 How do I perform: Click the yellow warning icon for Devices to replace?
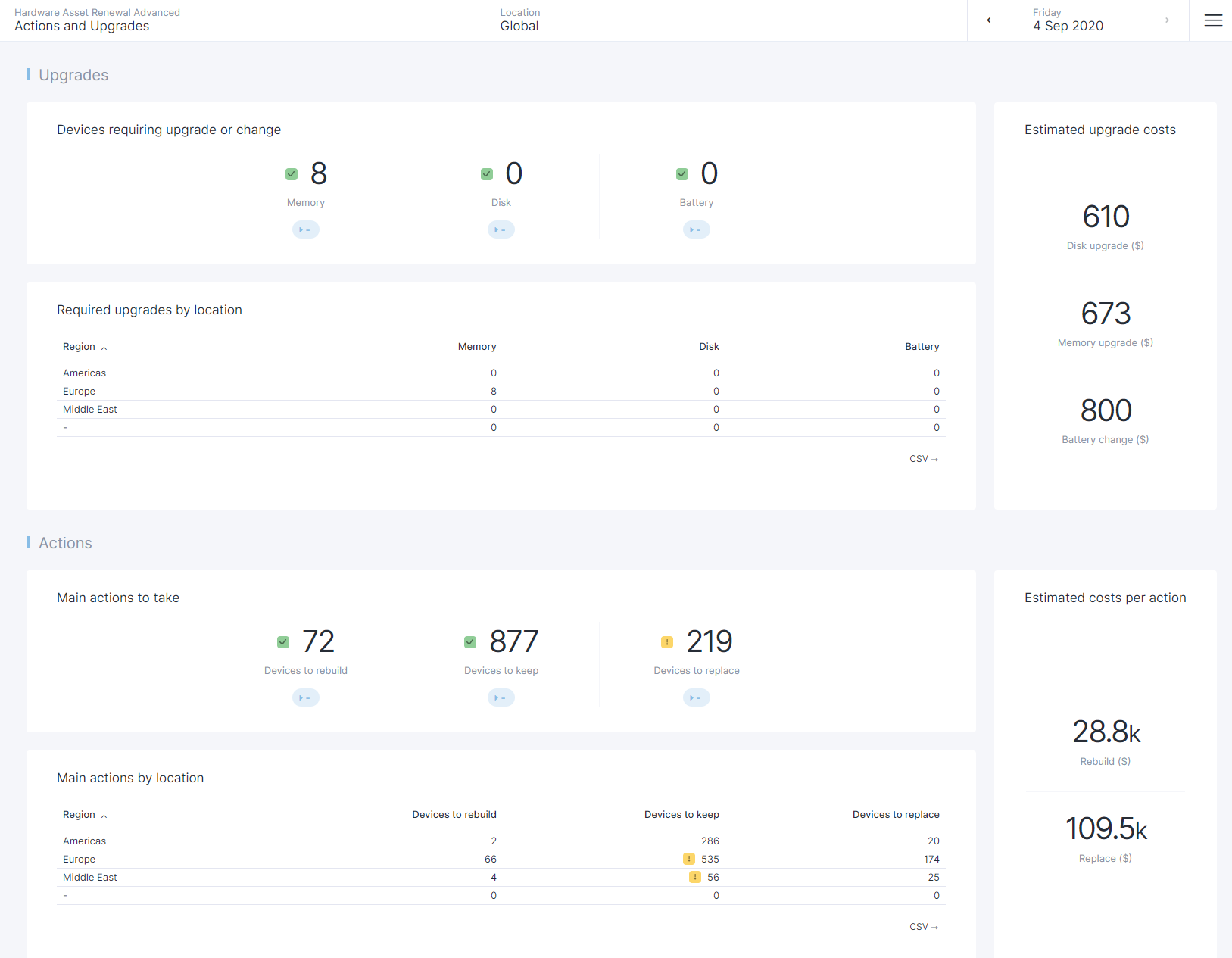coord(667,642)
